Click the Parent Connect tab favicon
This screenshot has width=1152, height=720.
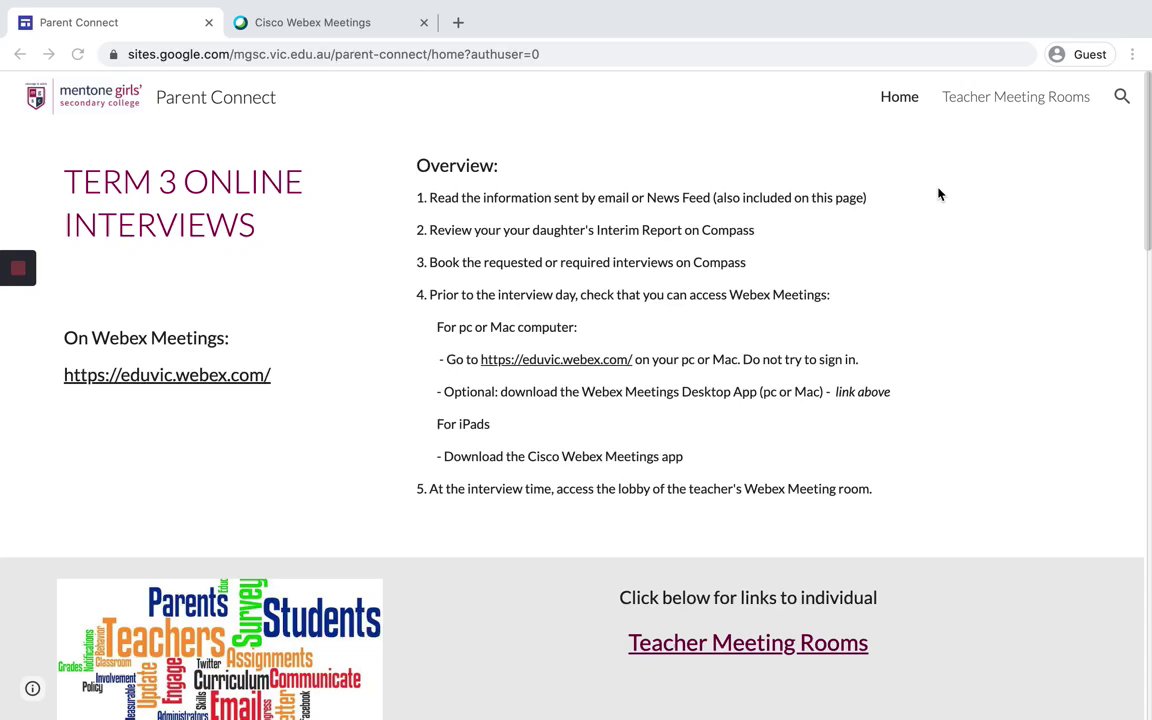25,23
